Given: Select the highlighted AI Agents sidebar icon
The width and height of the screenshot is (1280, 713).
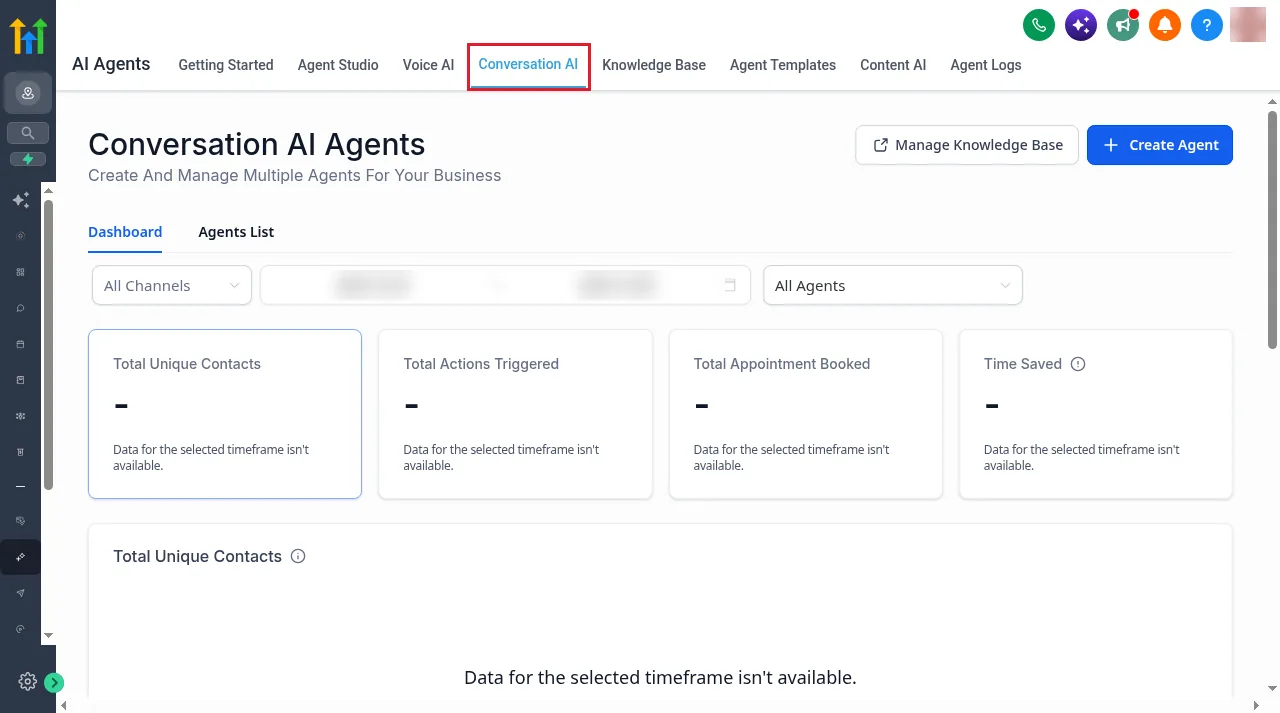Looking at the screenshot, I should click(x=21, y=557).
